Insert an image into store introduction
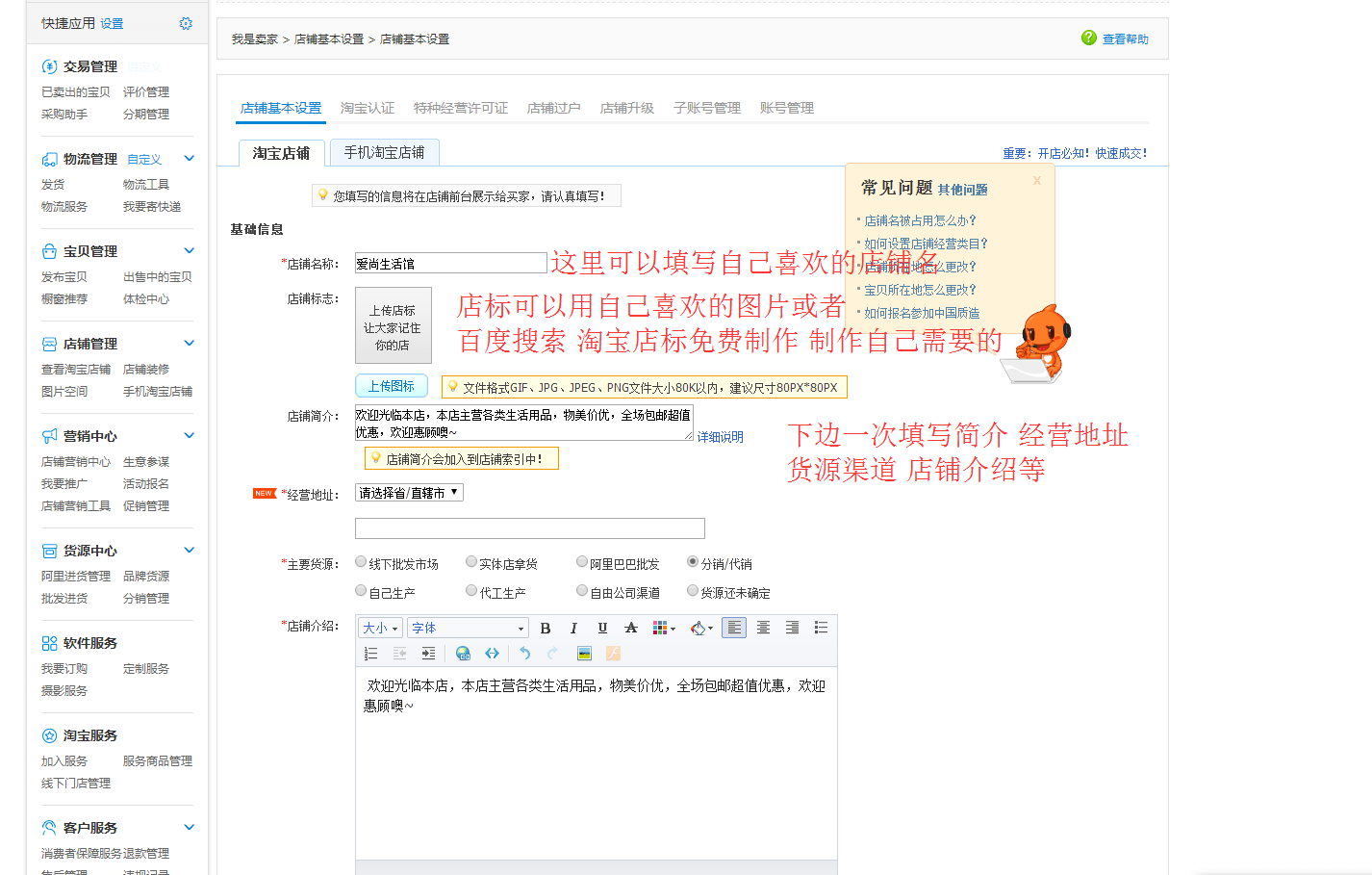The image size is (1372, 875). pos(584,654)
